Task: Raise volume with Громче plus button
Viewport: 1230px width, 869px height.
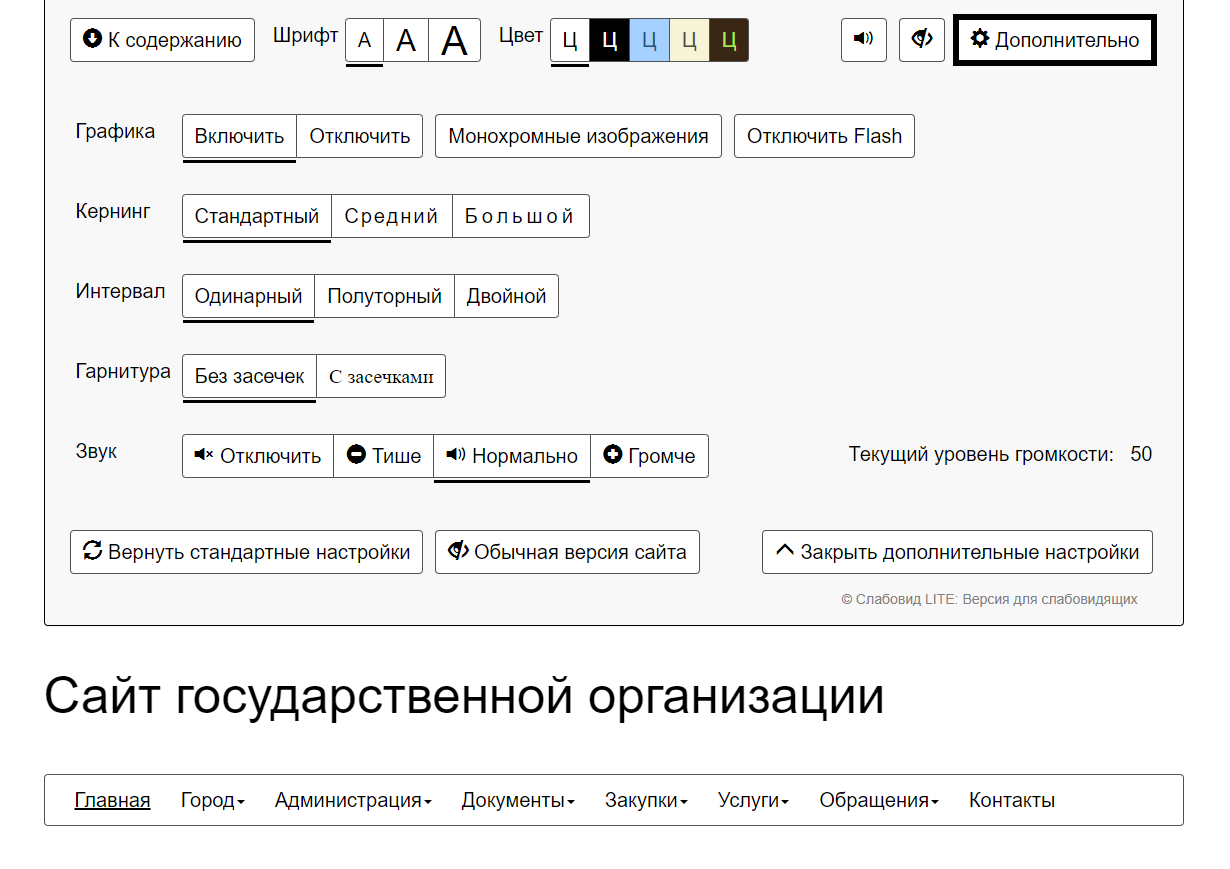Action: pos(649,456)
